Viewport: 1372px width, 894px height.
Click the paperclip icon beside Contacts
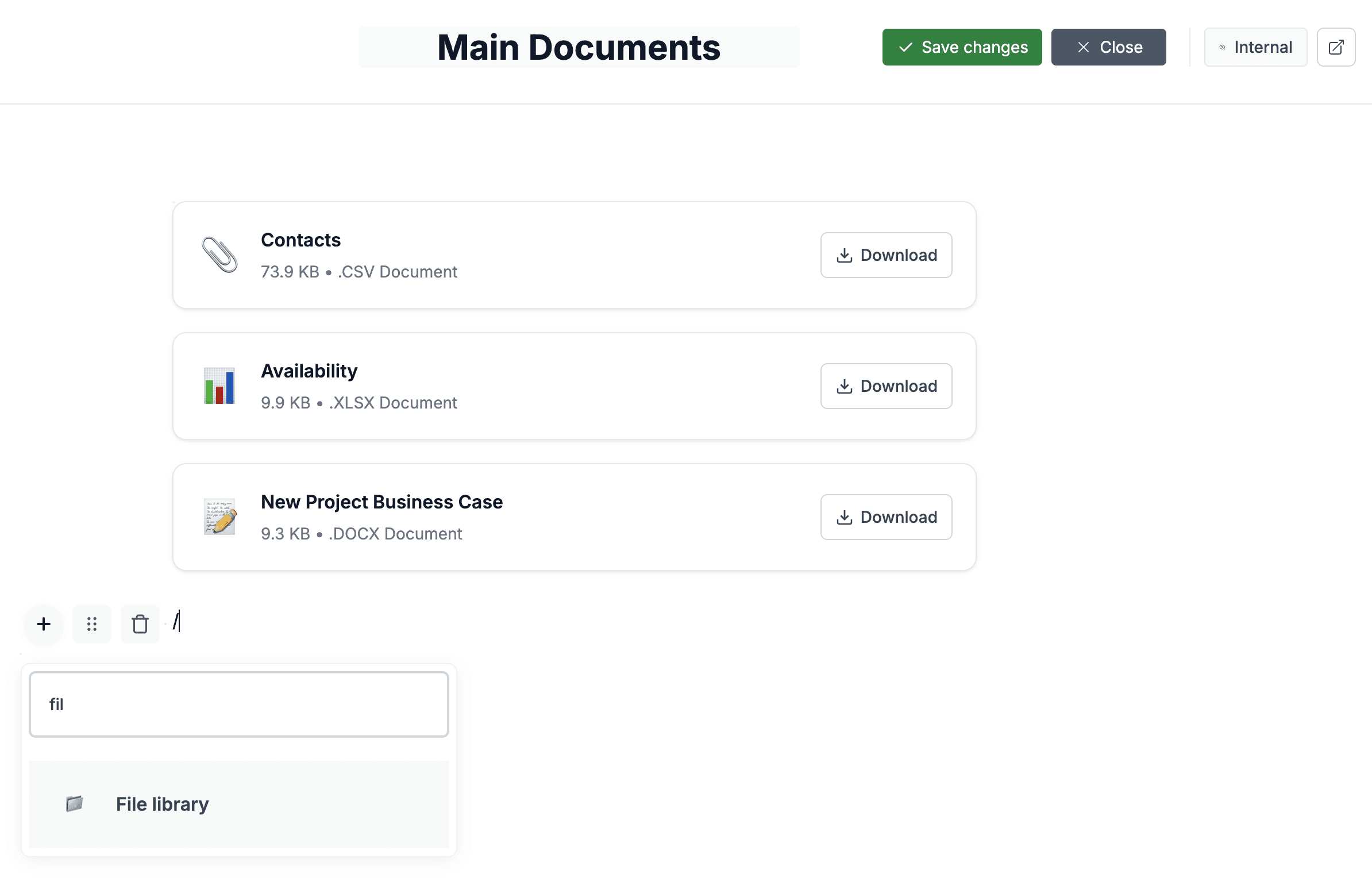(219, 255)
